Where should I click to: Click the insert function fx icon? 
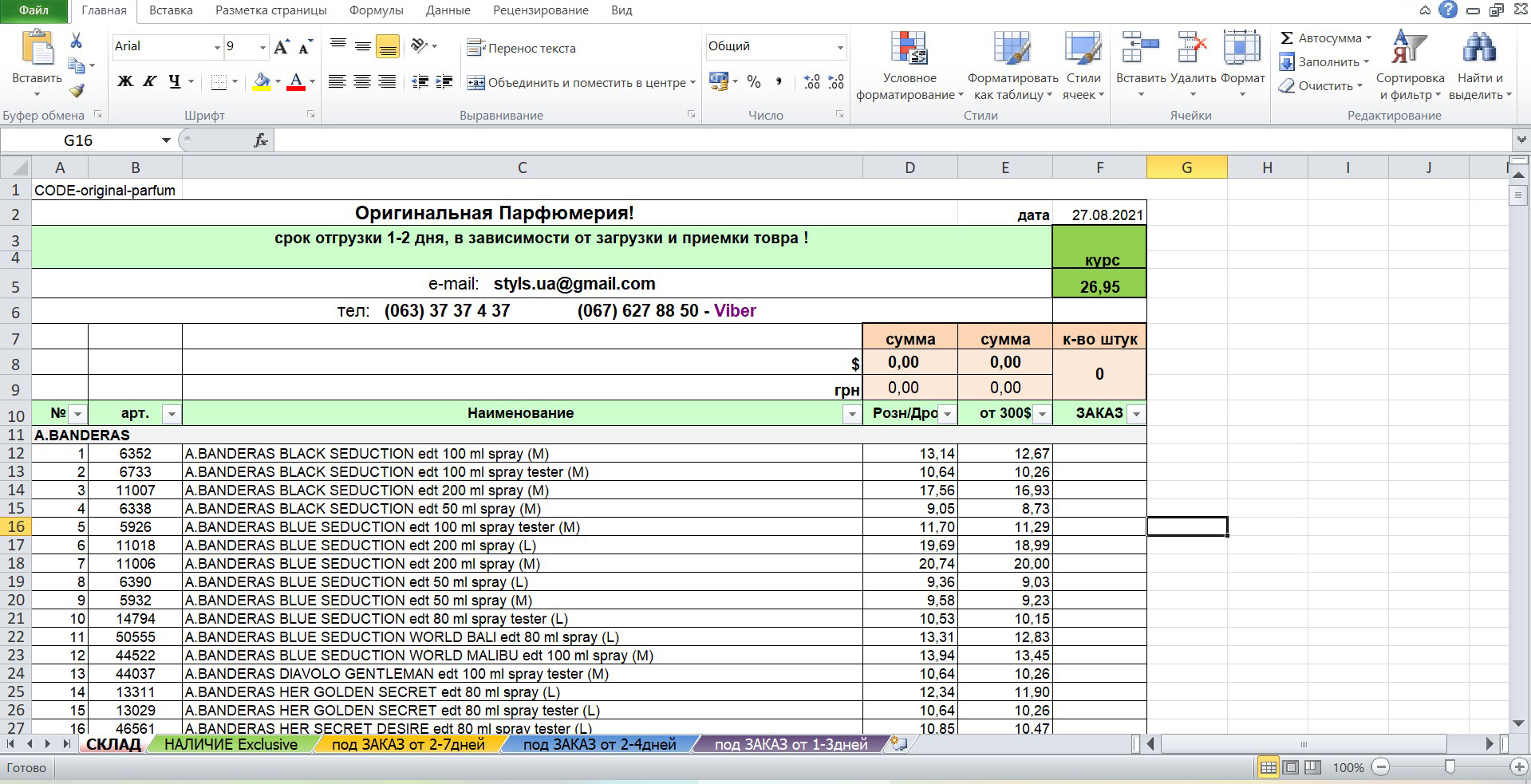(260, 140)
